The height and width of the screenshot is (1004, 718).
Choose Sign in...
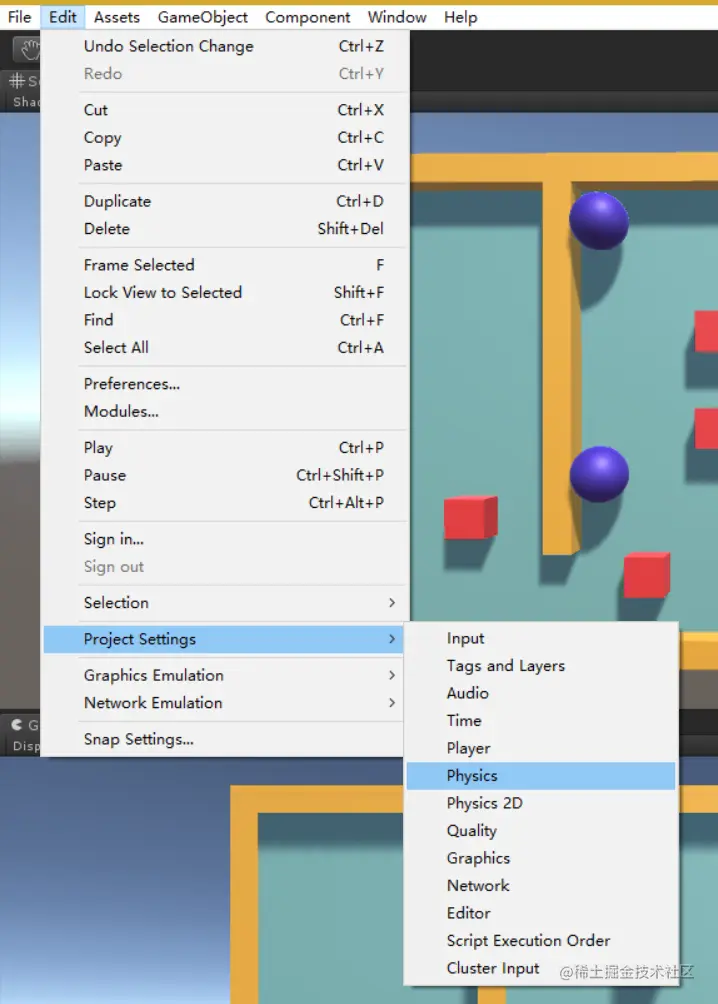tap(225, 539)
